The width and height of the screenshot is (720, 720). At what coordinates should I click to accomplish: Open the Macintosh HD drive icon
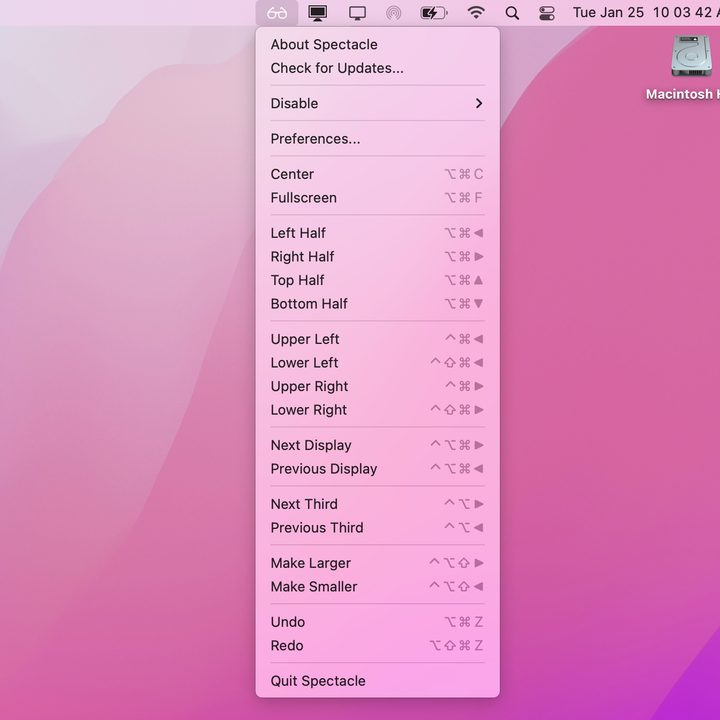click(x=691, y=56)
